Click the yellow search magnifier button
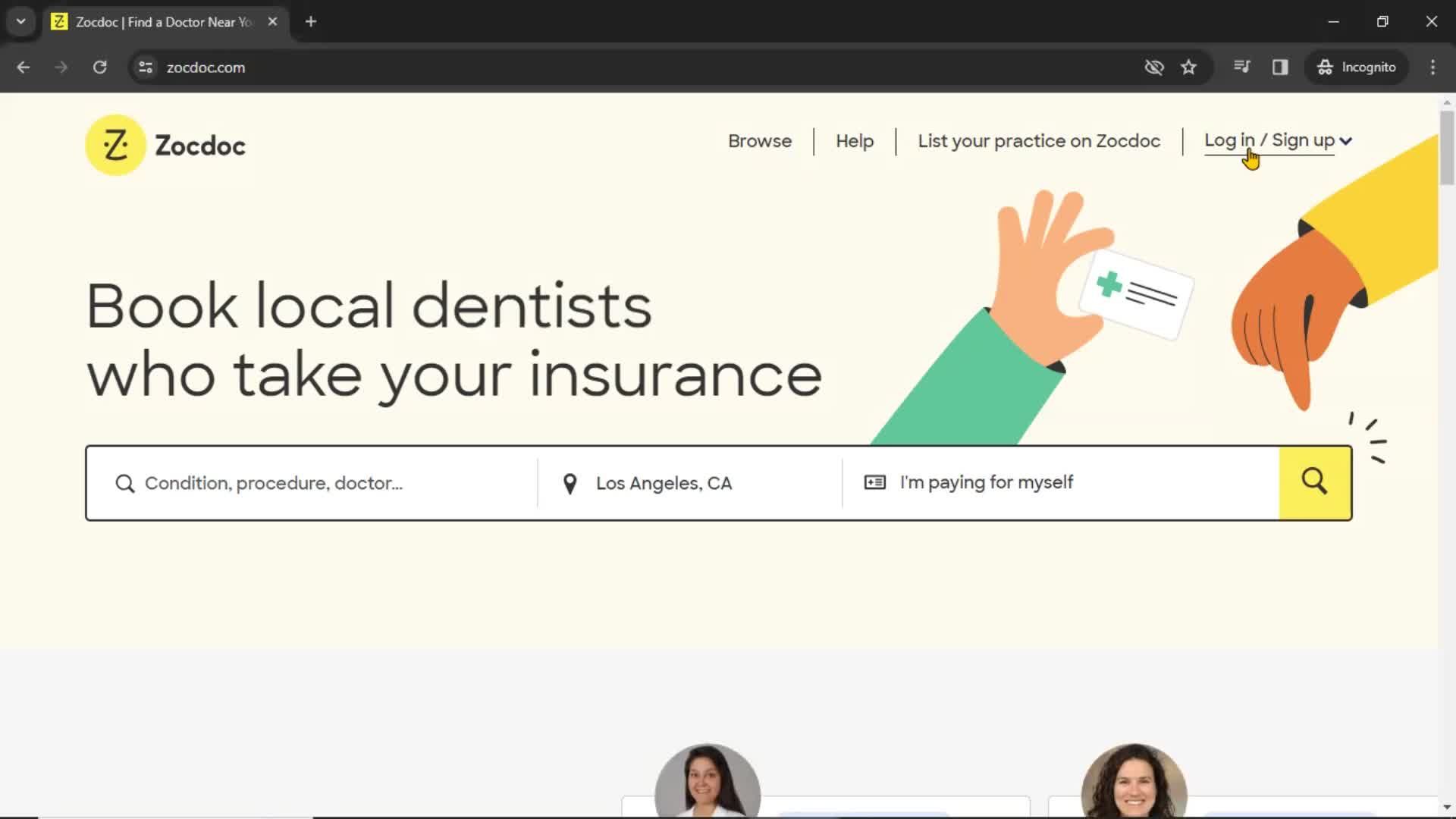 [1315, 483]
